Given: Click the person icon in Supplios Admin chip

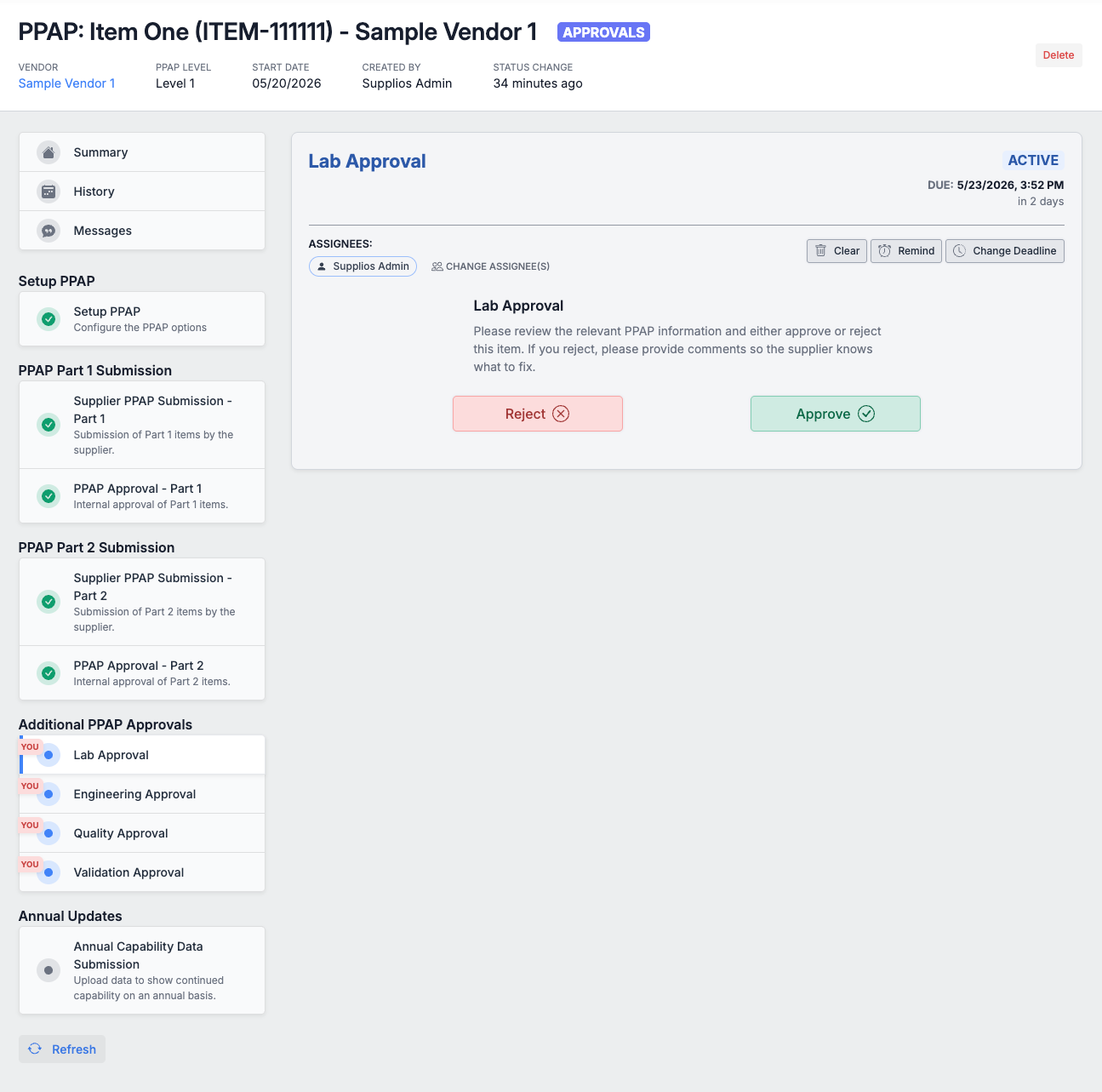Looking at the screenshot, I should 321,266.
